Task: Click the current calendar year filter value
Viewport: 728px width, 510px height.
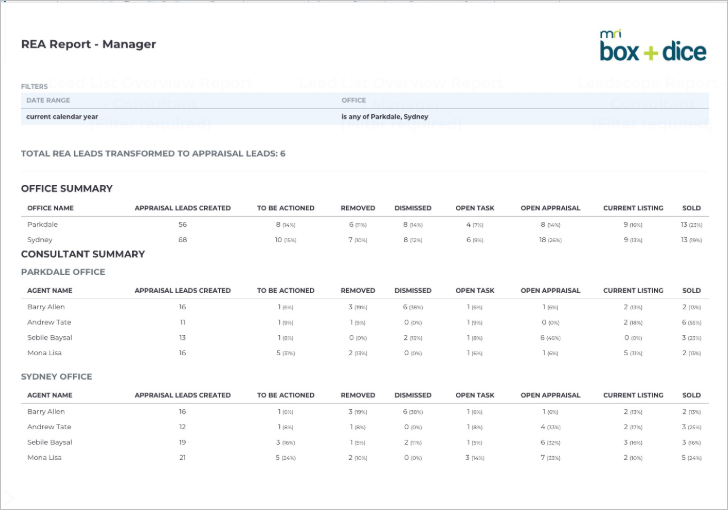Action: click(62, 117)
